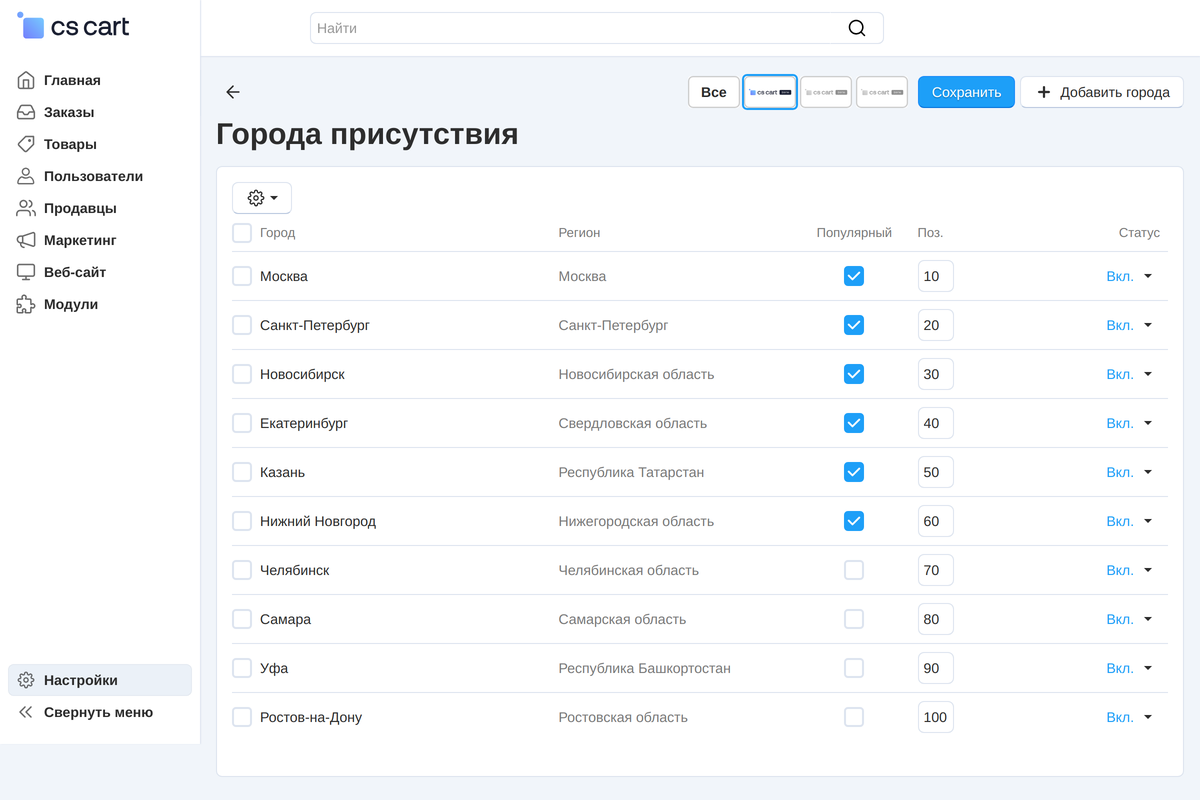
Task: Show all storefronts with Все button
Action: click(714, 92)
